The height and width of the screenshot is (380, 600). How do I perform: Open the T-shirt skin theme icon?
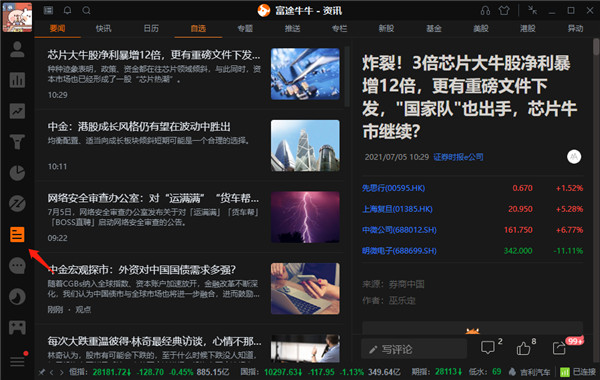504,10
